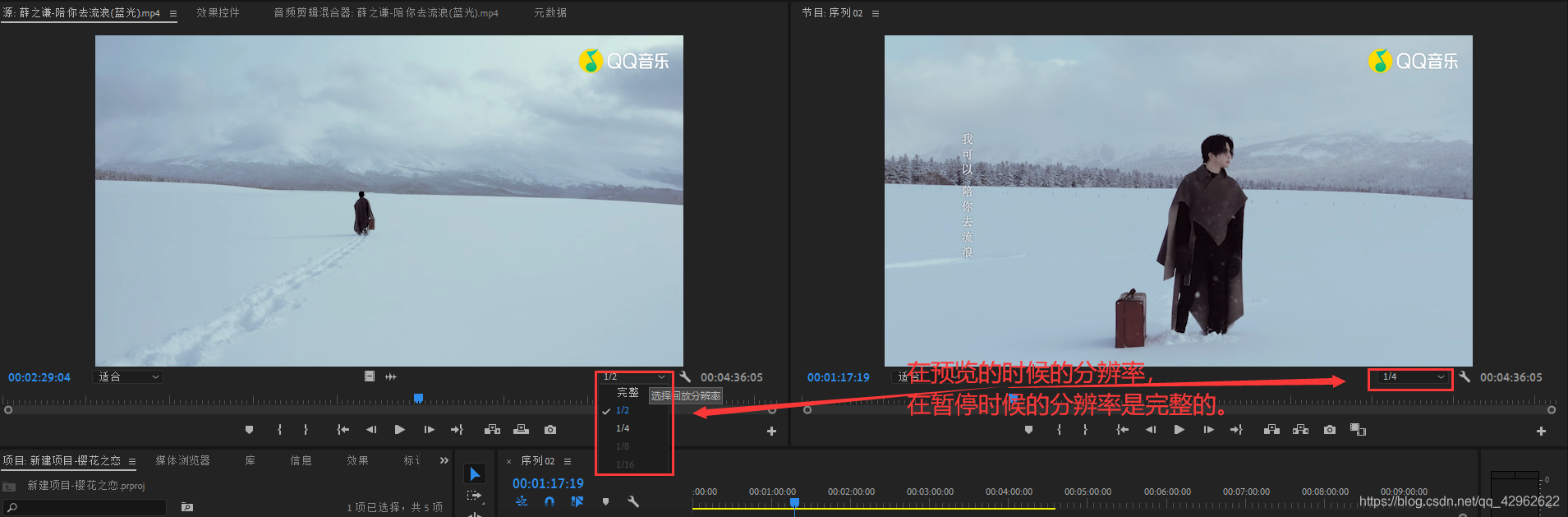Open source monitor zoom level dropdown 适合
This screenshot has height=517, width=1568.
129,376
